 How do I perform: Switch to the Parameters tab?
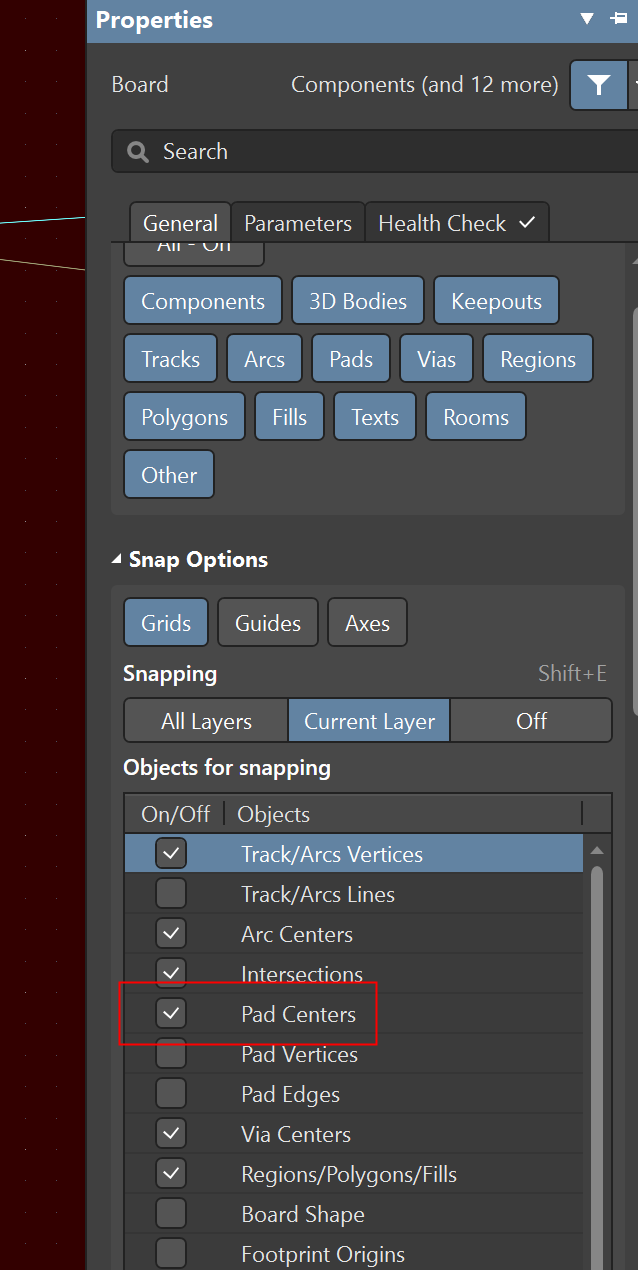pyautogui.click(x=297, y=223)
